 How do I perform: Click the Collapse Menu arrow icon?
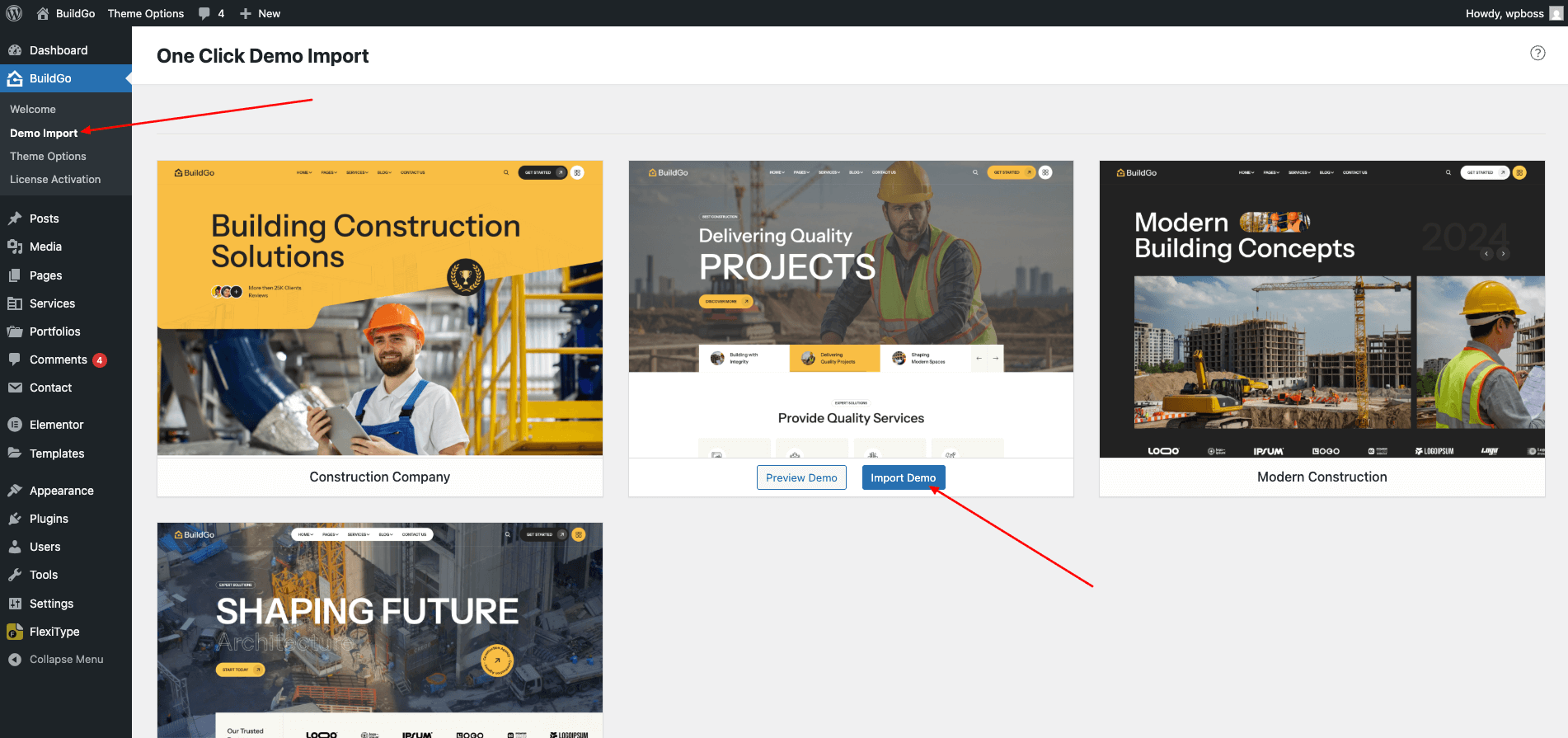click(15, 660)
